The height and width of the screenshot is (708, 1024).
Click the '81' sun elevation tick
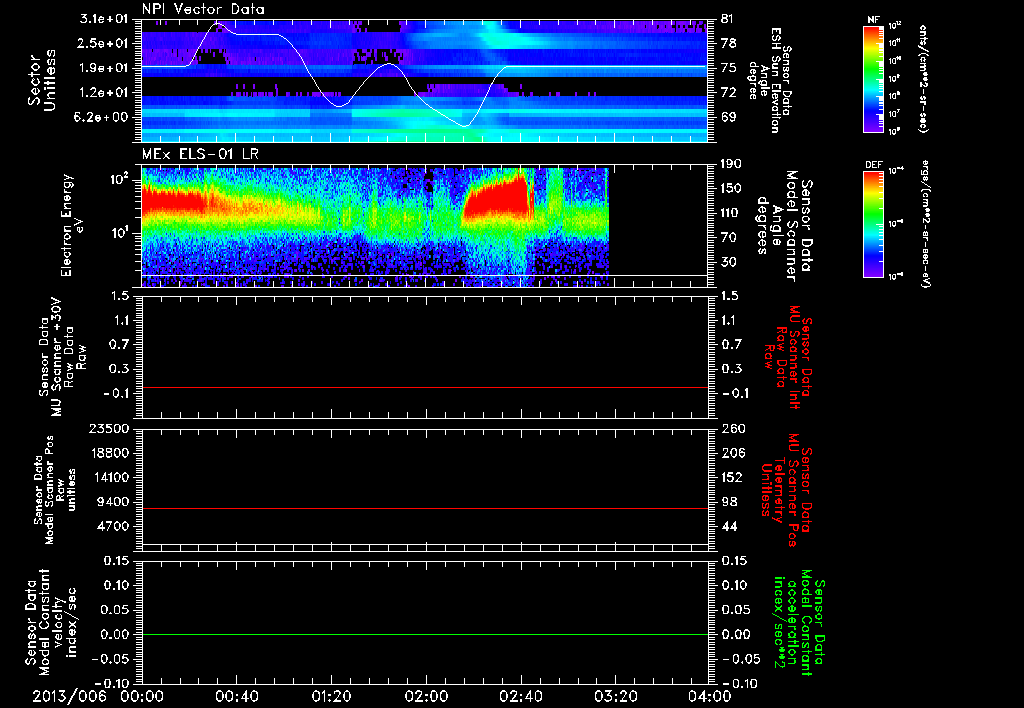729,19
